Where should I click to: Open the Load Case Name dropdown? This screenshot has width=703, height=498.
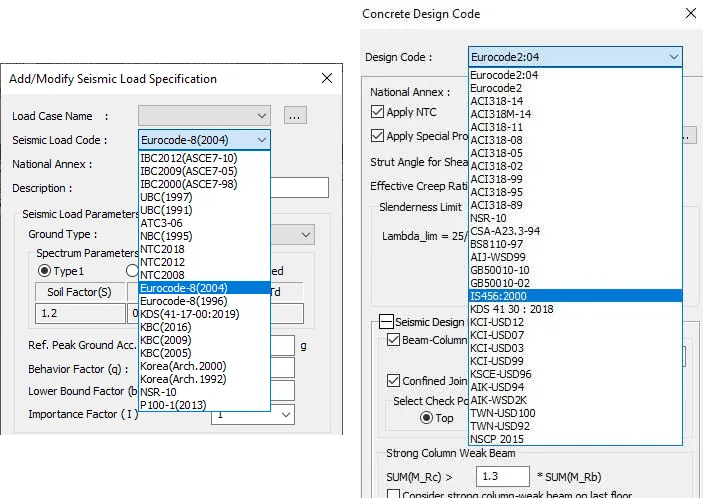click(204, 116)
